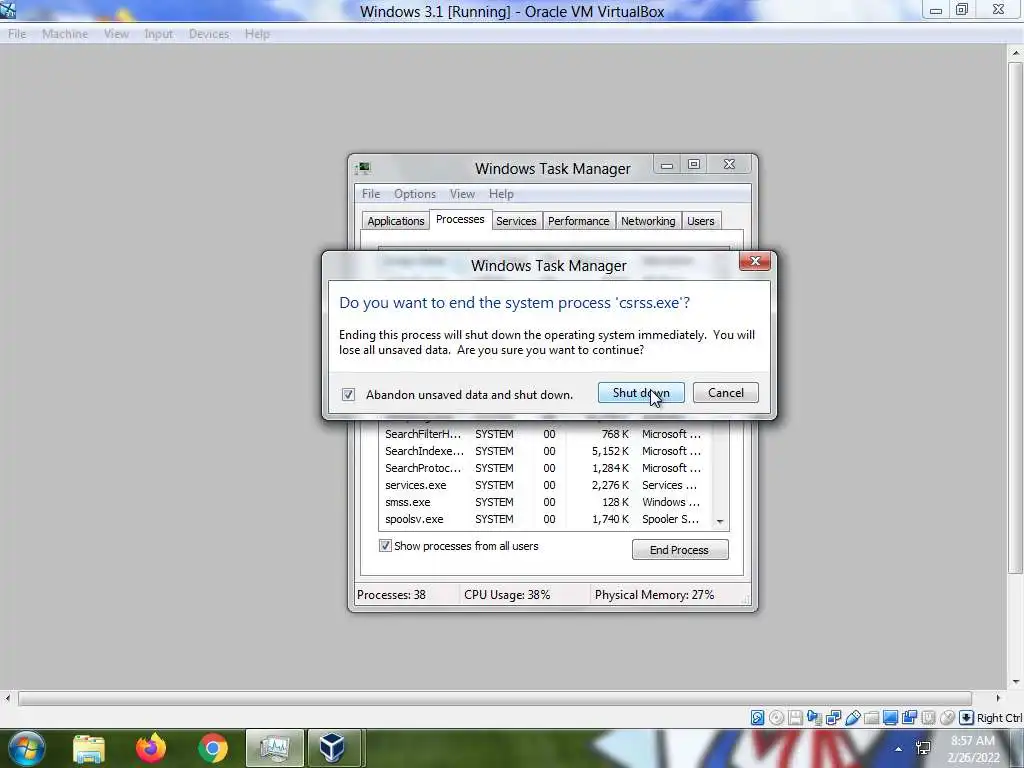Image resolution: width=1024 pixels, height=768 pixels.
Task: Switch to the Services tab
Action: (x=516, y=221)
